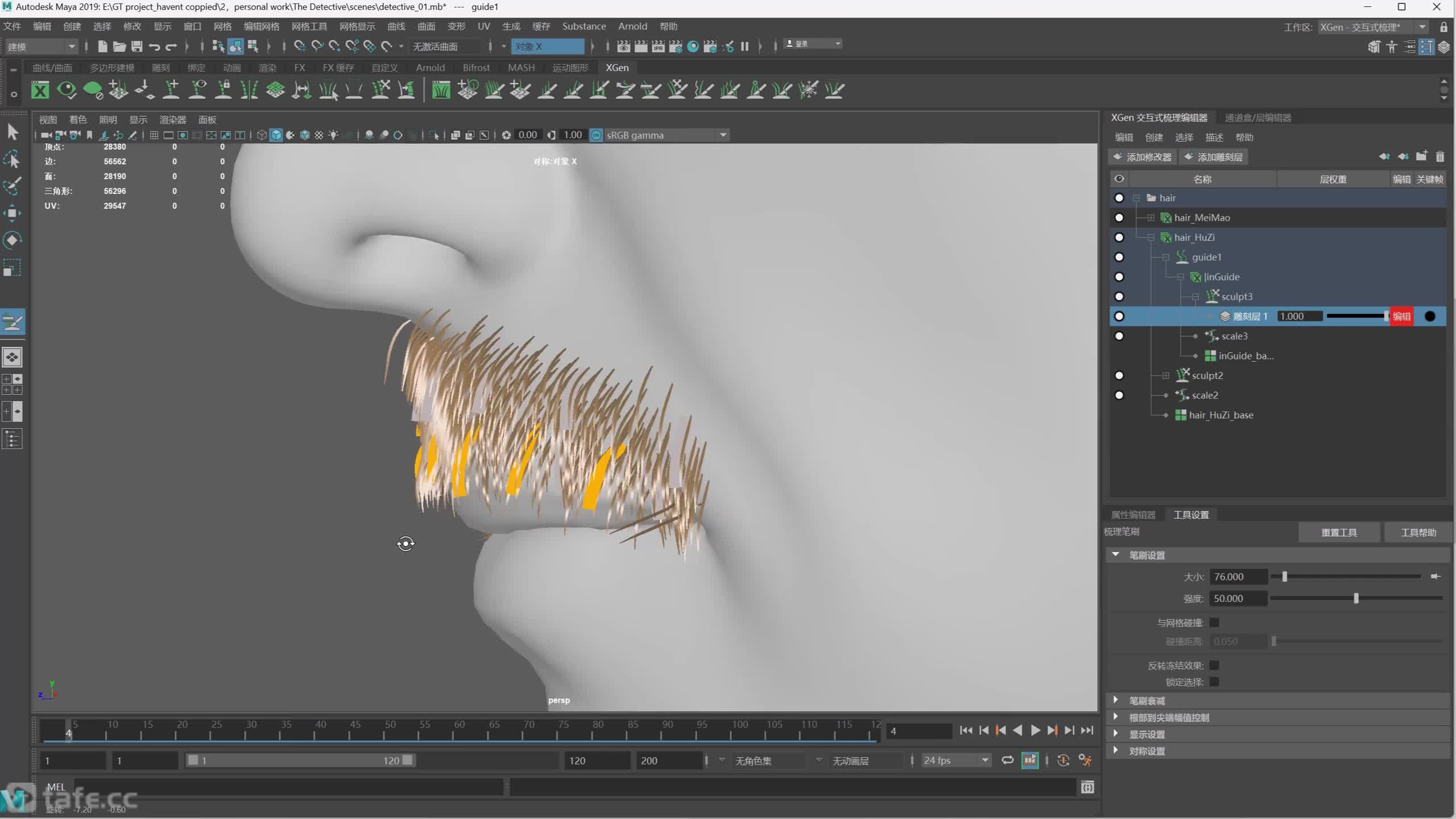1456x819 pixels.
Task: Expand the 显示设置 section
Action: click(1115, 734)
